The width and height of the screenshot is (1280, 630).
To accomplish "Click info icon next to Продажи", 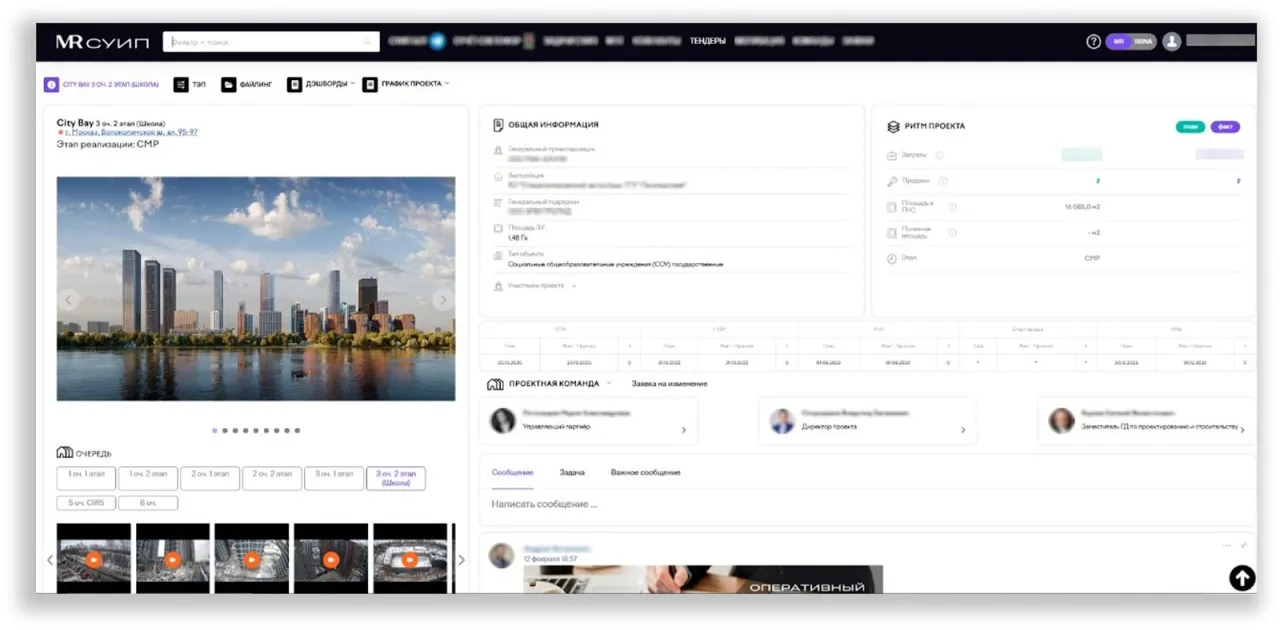I will [943, 181].
